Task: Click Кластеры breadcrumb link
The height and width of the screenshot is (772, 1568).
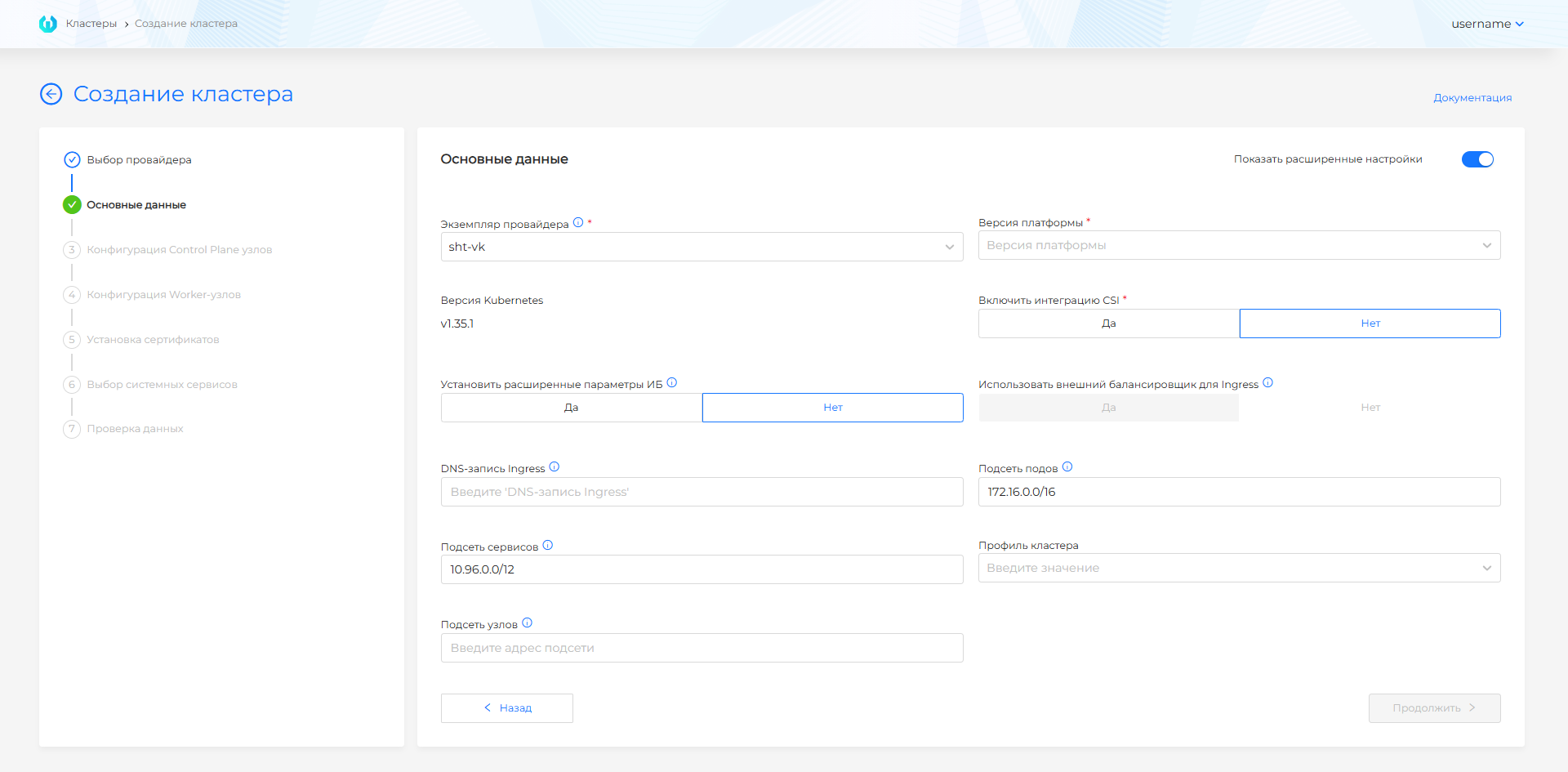Action: click(91, 24)
